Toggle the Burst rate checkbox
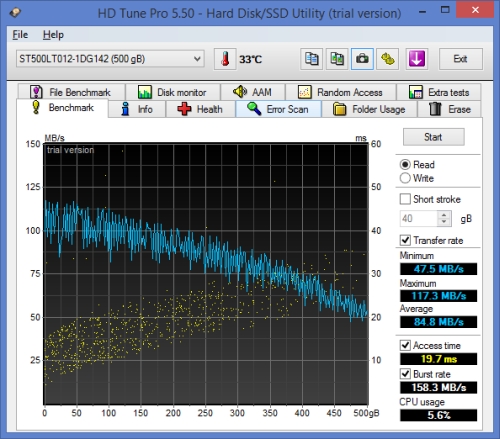The height and width of the screenshot is (439, 500). tap(405, 374)
